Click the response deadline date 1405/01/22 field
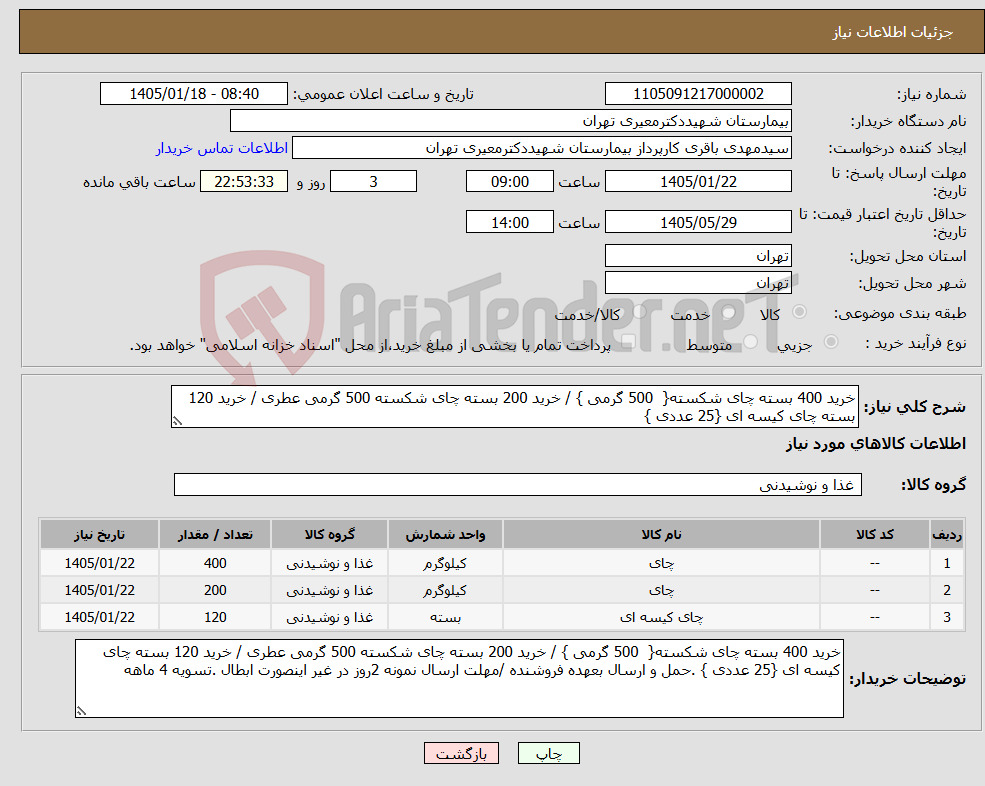Image resolution: width=985 pixels, height=786 pixels. (698, 182)
